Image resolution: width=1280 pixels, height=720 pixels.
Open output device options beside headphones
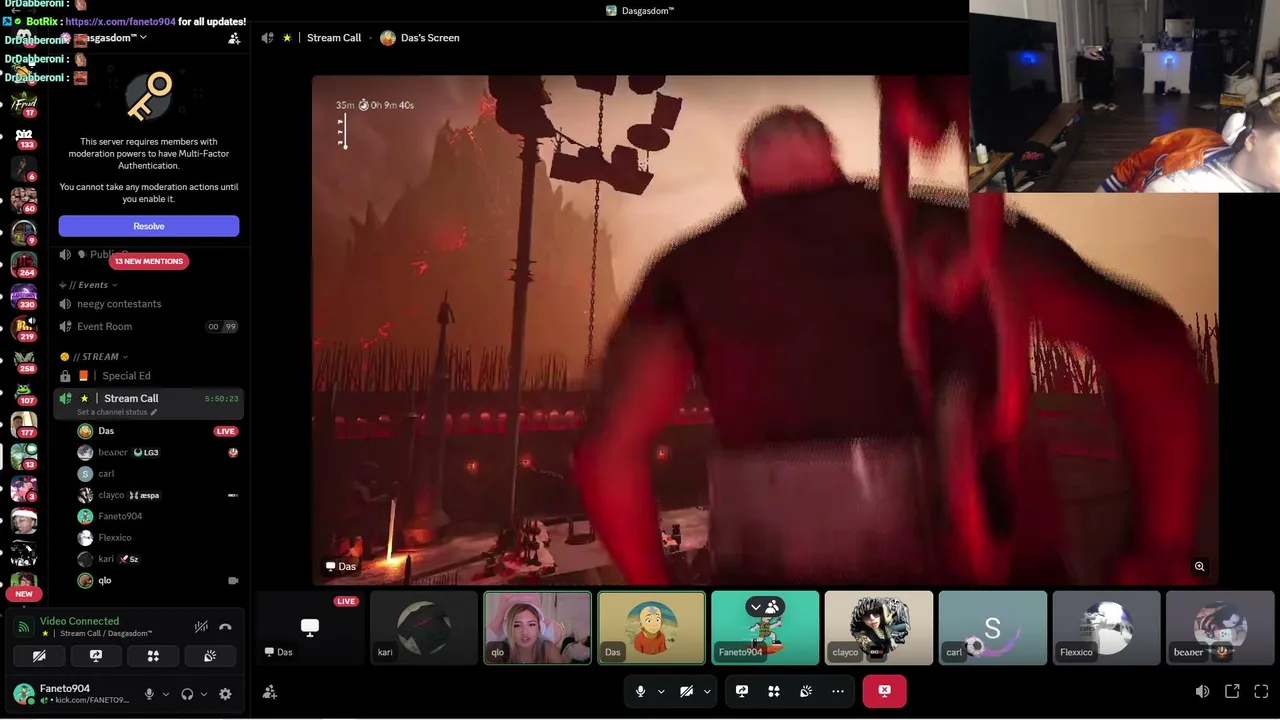[x=204, y=694]
